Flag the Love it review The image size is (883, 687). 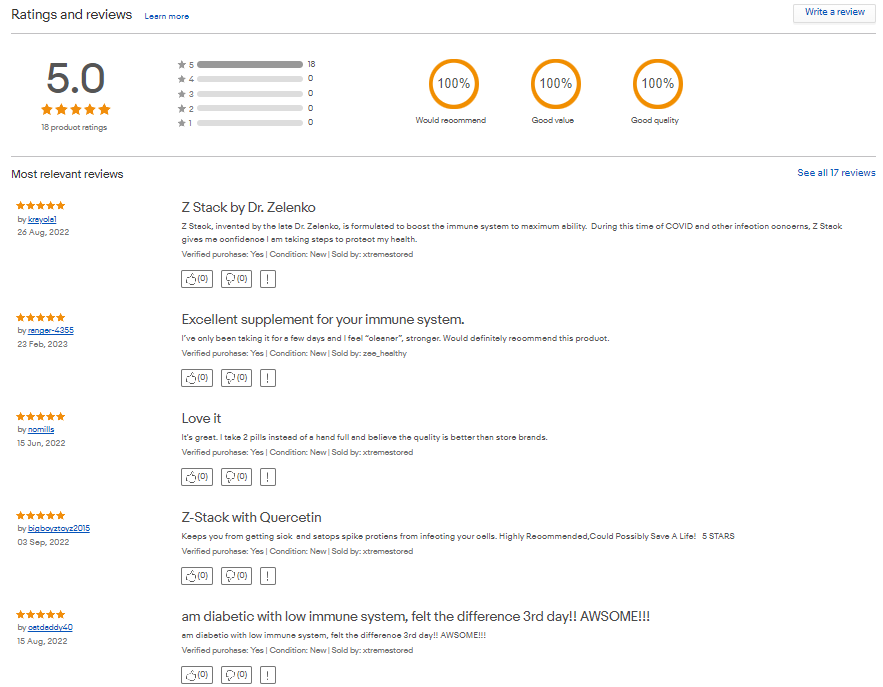pyautogui.click(x=268, y=477)
